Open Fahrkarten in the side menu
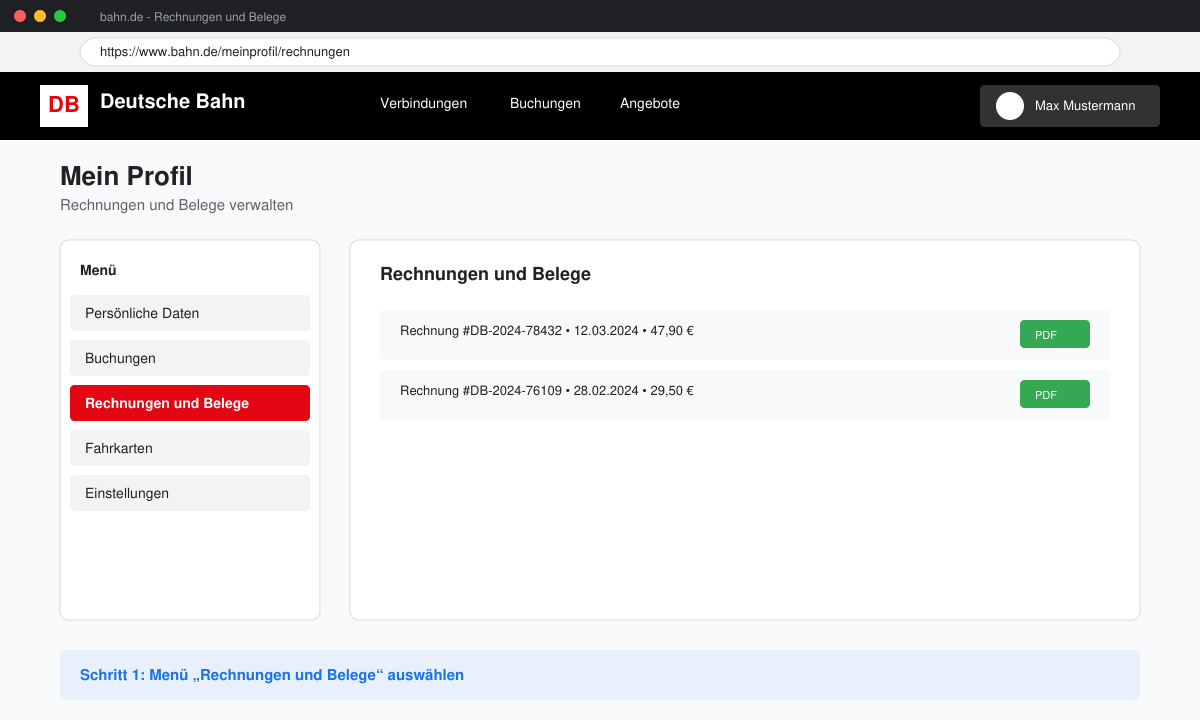 (x=190, y=448)
